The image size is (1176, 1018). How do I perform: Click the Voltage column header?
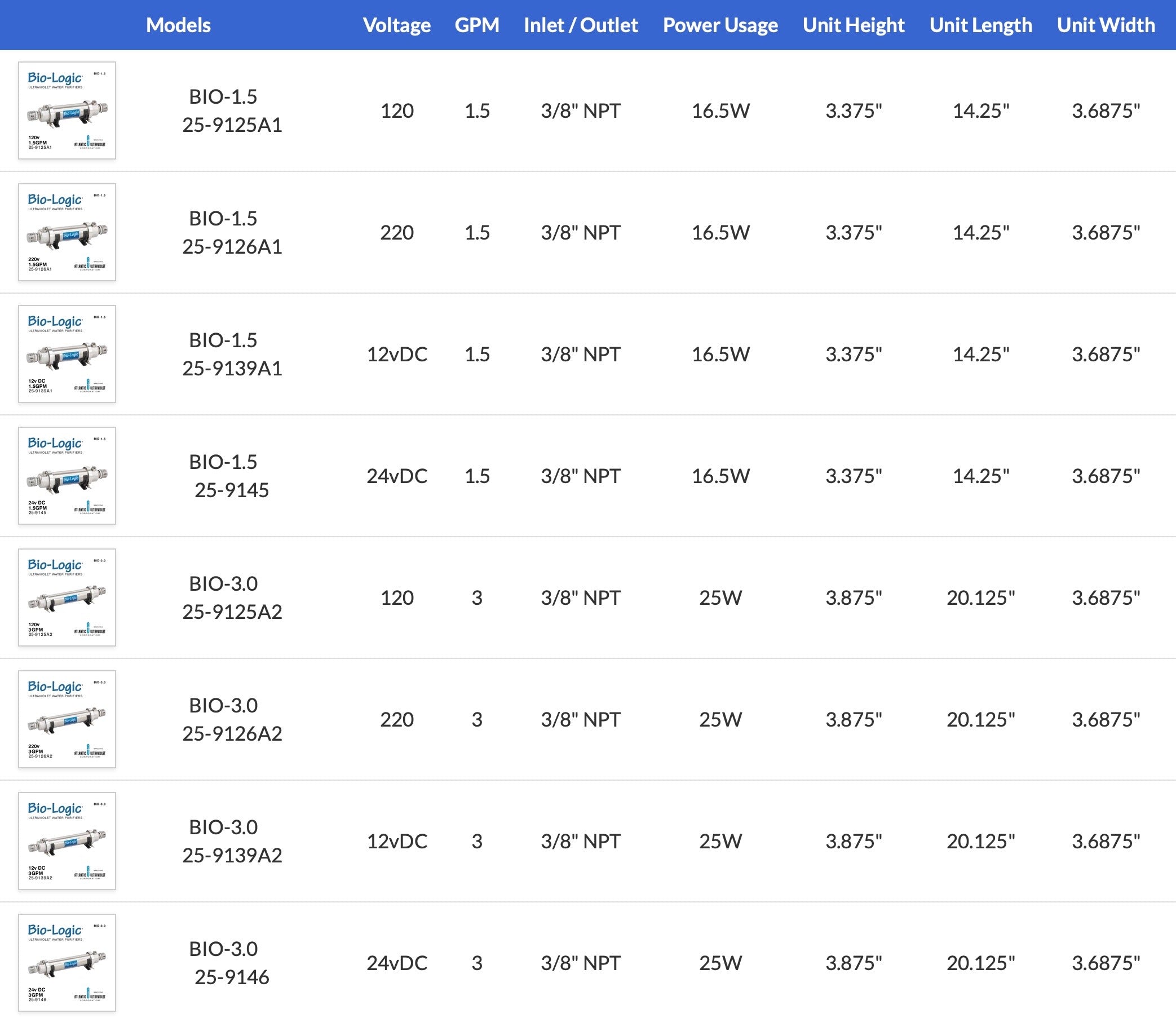396,25
